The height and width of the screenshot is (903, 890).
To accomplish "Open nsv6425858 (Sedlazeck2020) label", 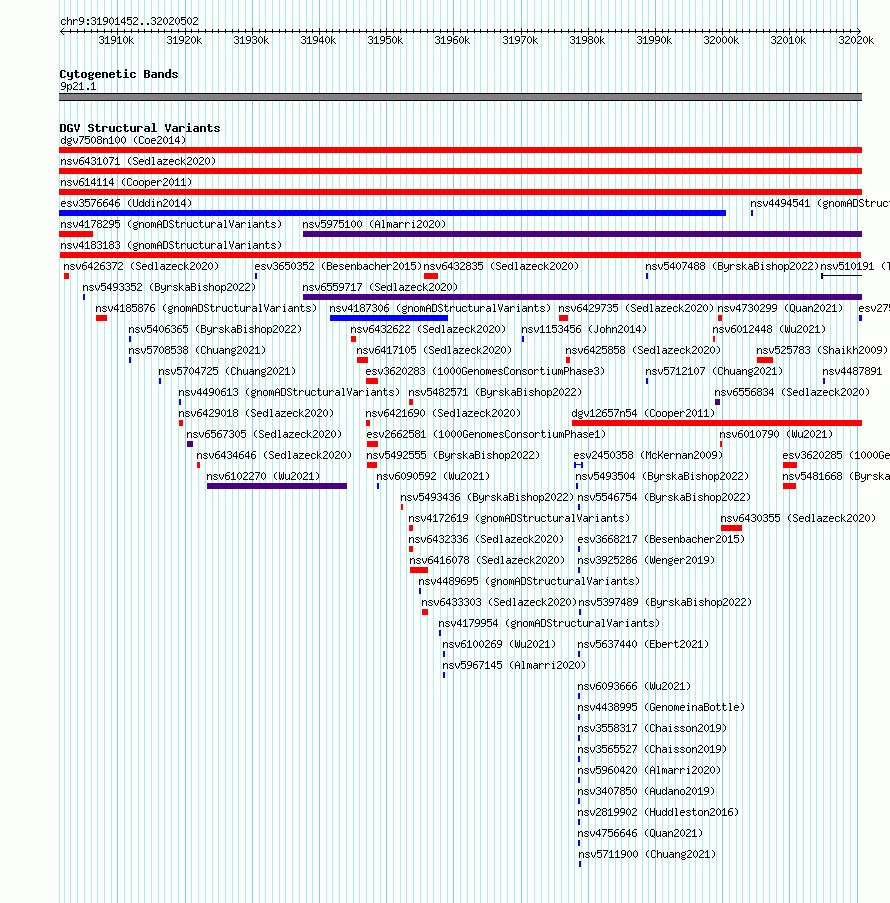I will click(643, 351).
